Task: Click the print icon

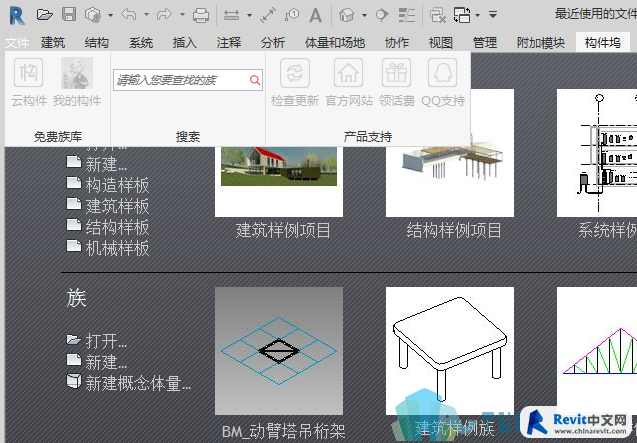Action: 201,15
